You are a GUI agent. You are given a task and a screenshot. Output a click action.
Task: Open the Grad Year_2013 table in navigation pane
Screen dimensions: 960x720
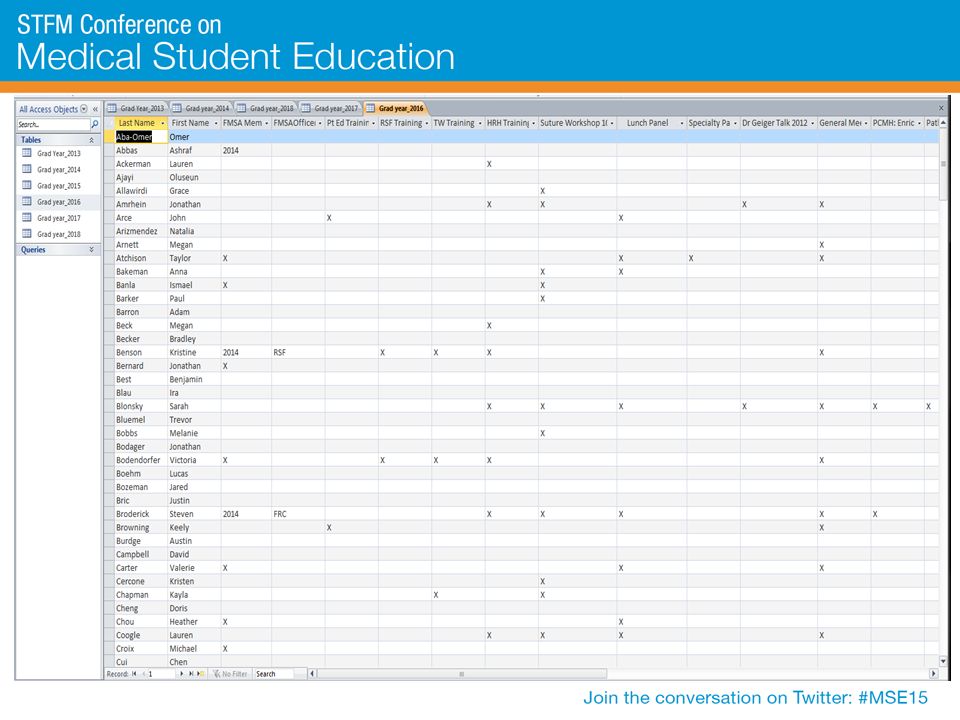pos(58,154)
